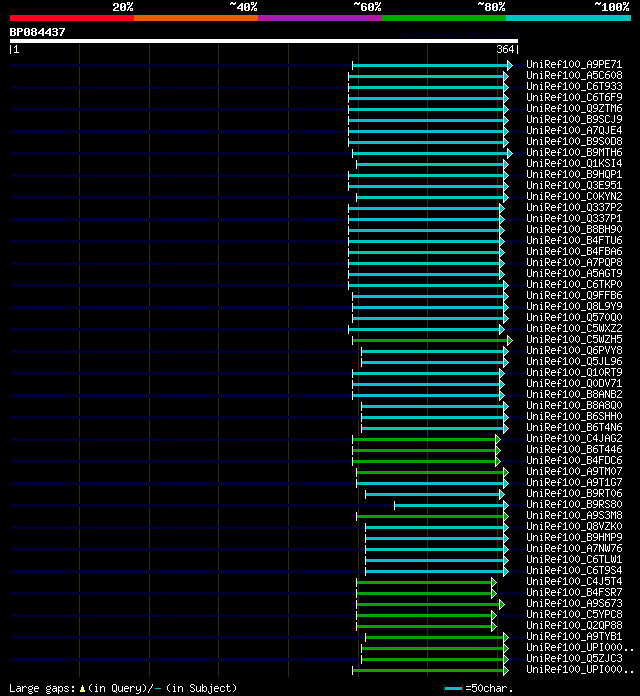The width and height of the screenshot is (640, 696).
Task: Open hit UniRef100_A5C608
Action: click(x=574, y=75)
